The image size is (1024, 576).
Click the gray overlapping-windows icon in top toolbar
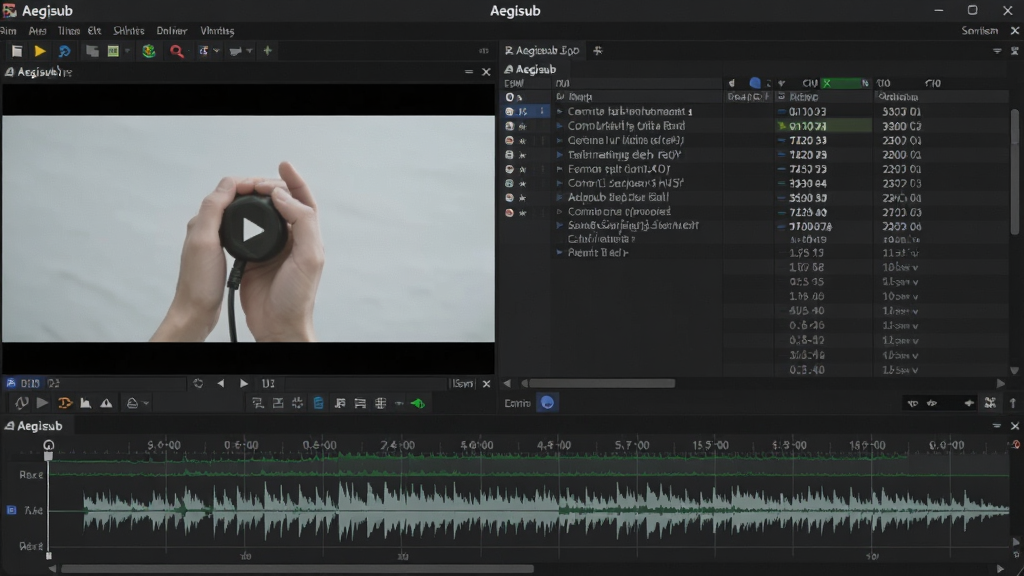click(x=92, y=51)
